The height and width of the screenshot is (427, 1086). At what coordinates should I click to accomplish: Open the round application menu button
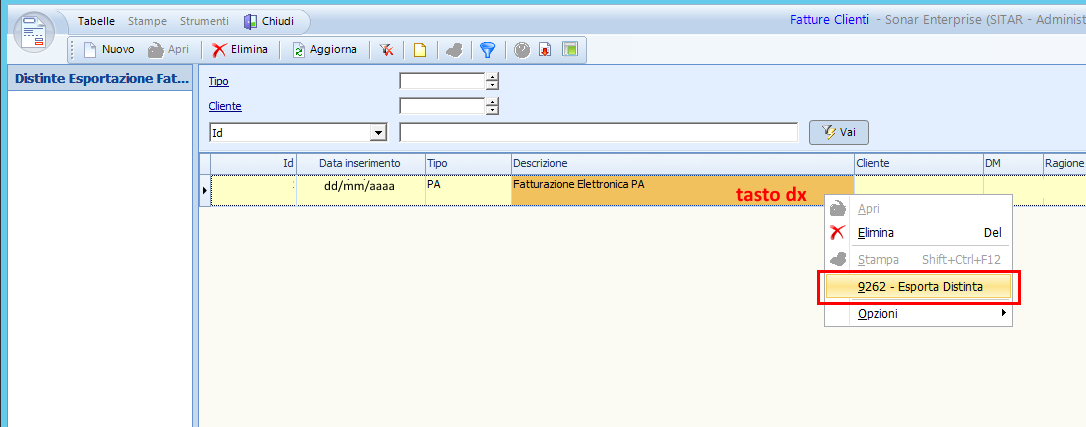(x=35, y=31)
